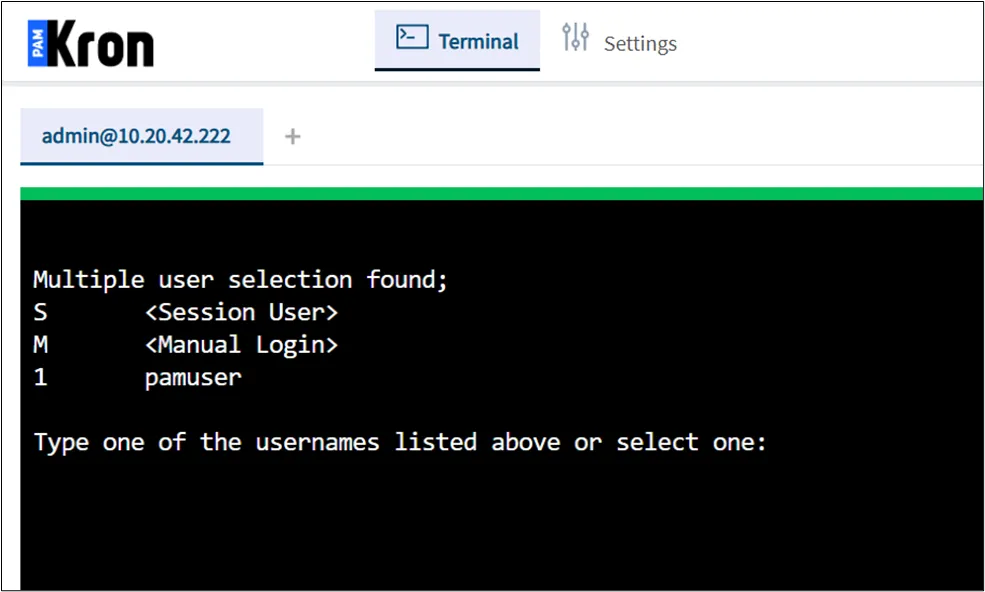Screen dimensions: 985x592
Task: Click the username prompt line in terminal
Action: [400, 442]
